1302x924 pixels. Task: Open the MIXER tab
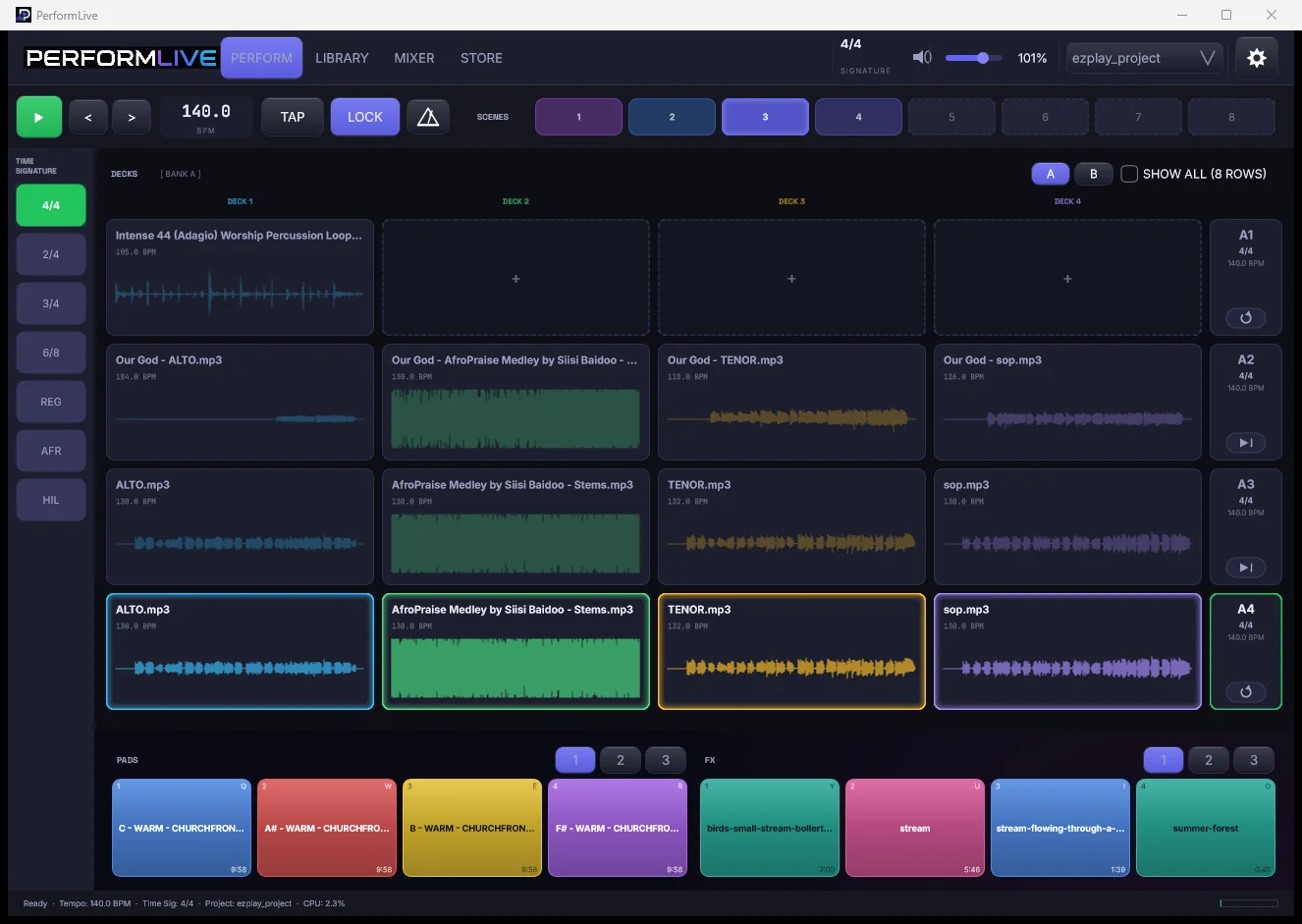(x=414, y=58)
